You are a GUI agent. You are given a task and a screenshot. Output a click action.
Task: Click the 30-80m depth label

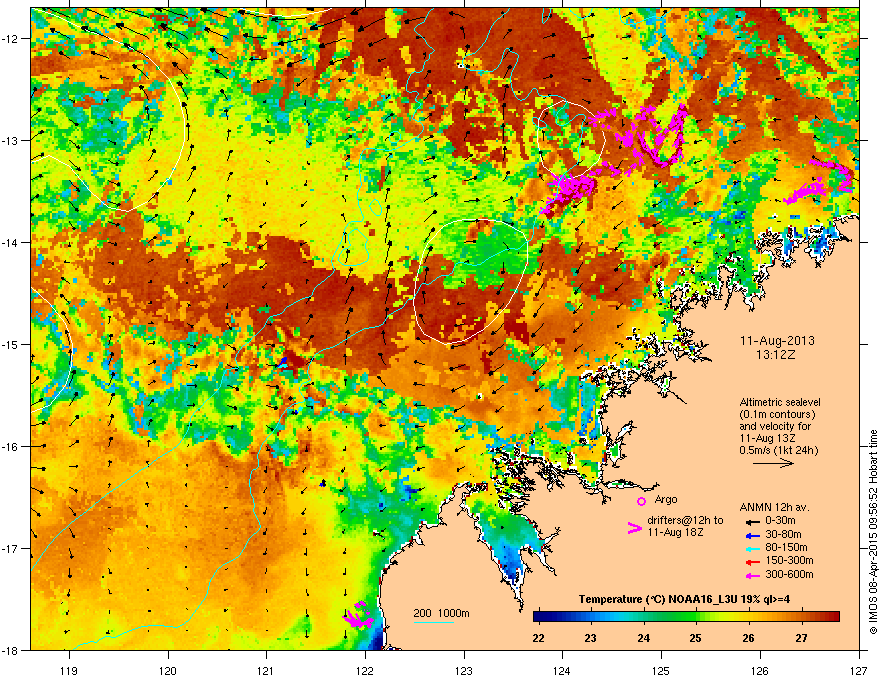pos(783,534)
